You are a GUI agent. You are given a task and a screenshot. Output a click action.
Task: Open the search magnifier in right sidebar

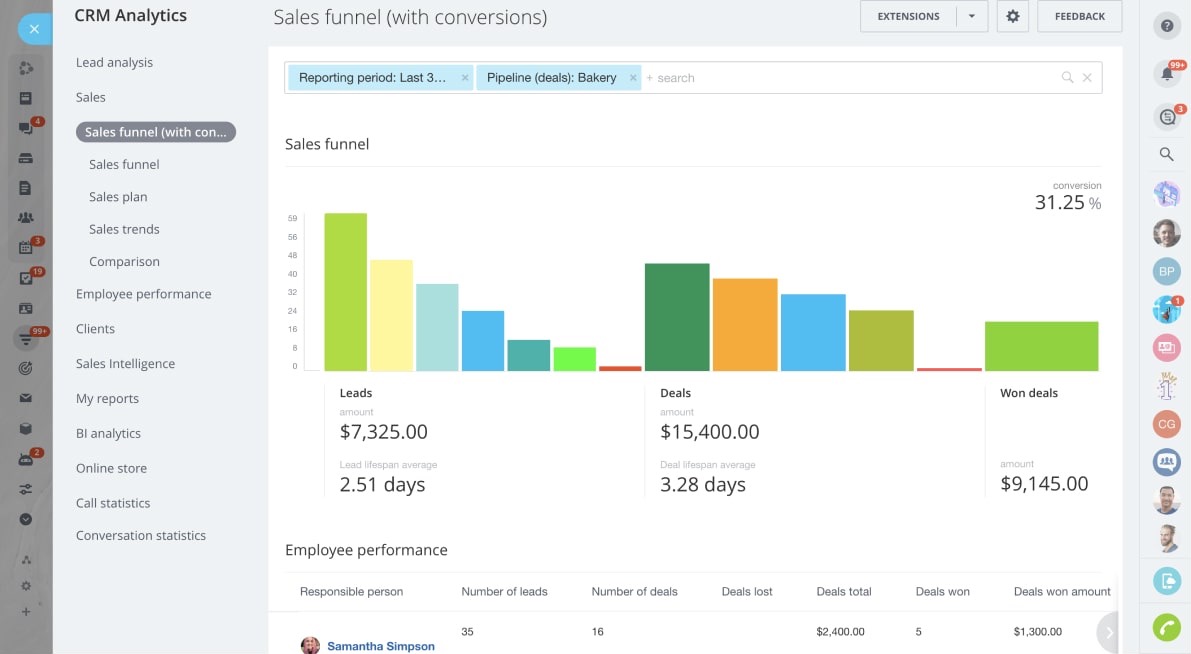click(1166, 154)
